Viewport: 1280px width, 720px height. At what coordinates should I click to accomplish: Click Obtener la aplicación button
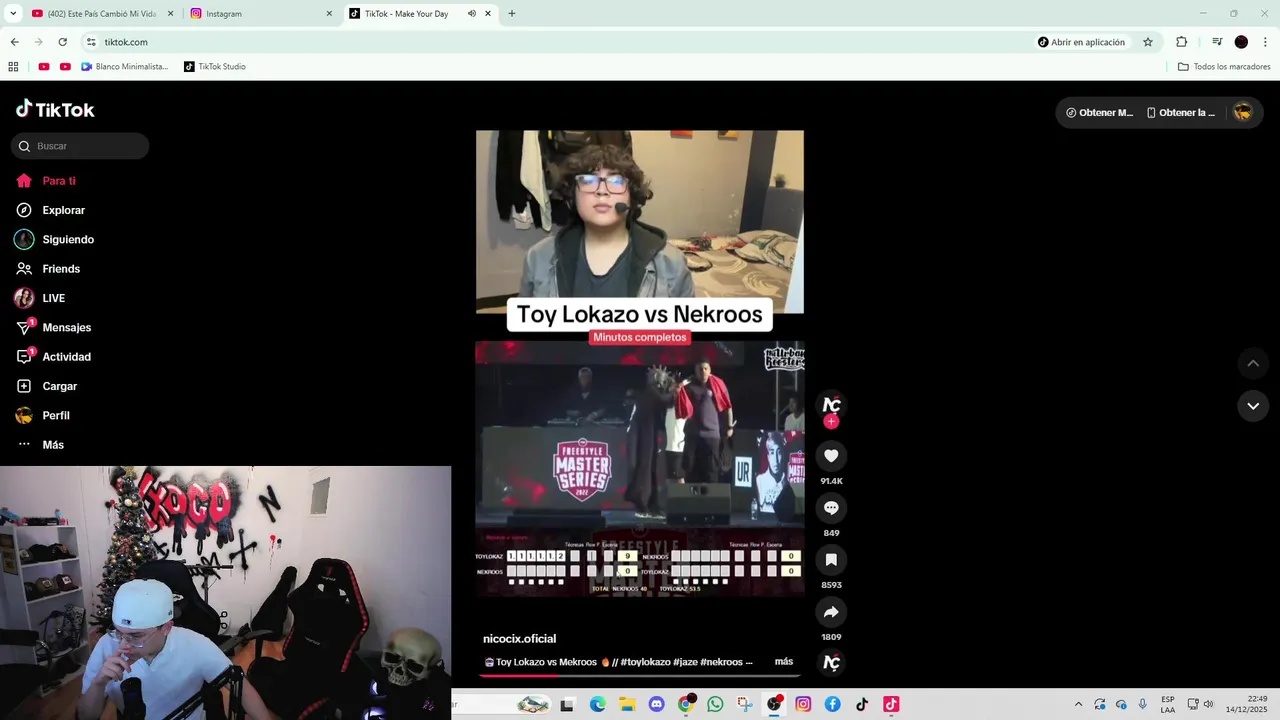(1180, 113)
